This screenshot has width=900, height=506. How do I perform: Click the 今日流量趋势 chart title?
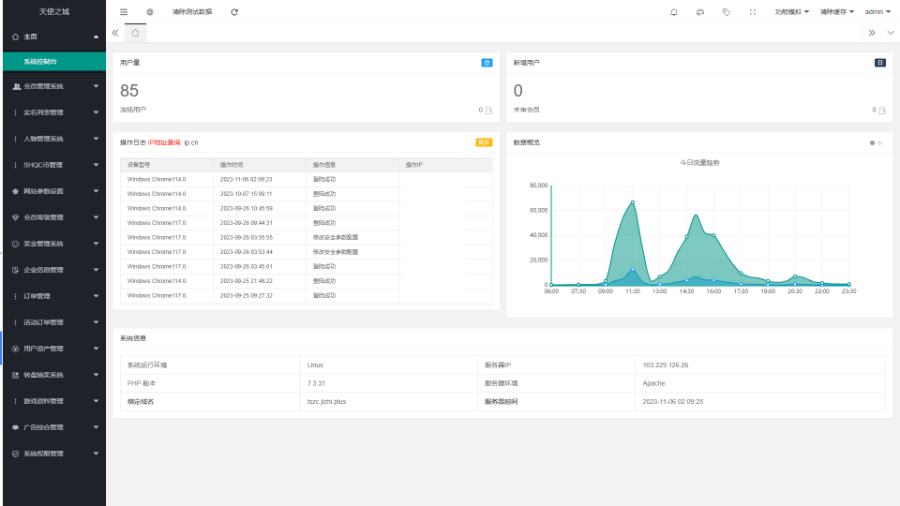[699, 163]
